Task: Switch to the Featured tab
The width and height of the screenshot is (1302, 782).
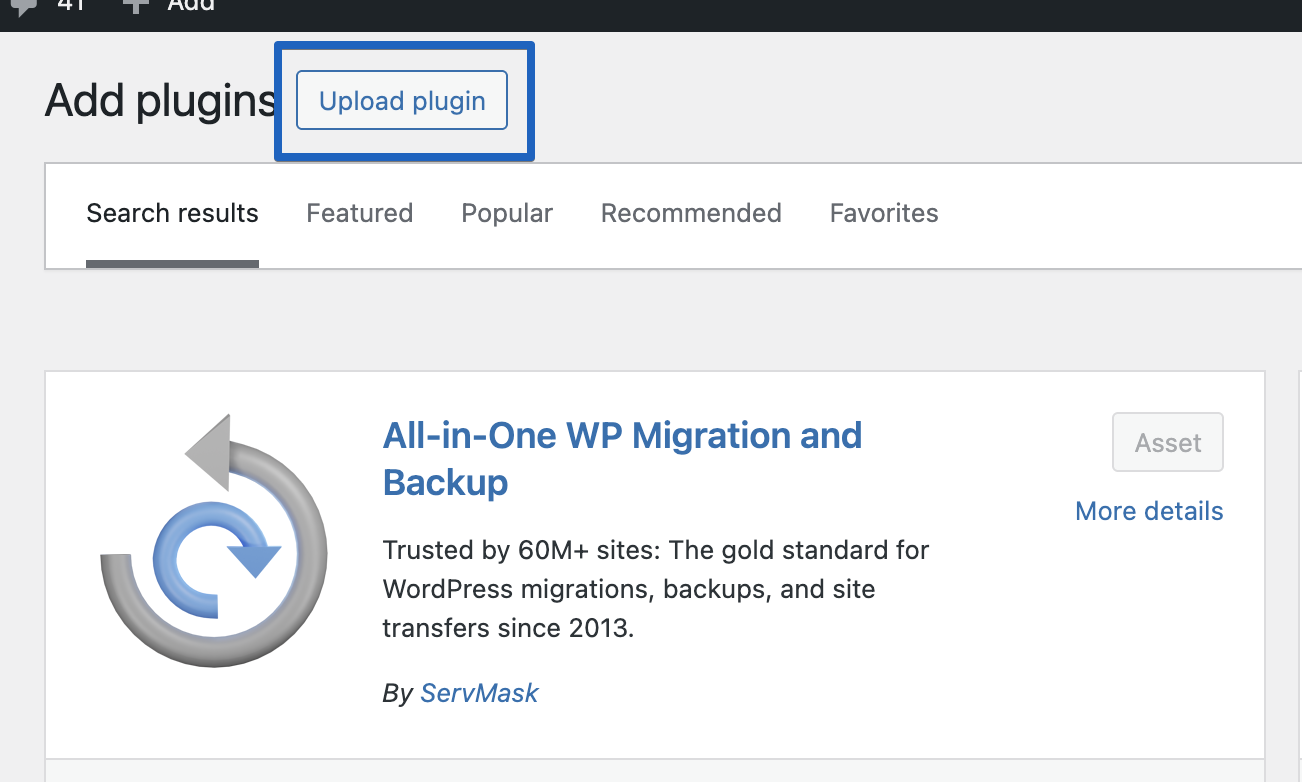Action: click(359, 213)
